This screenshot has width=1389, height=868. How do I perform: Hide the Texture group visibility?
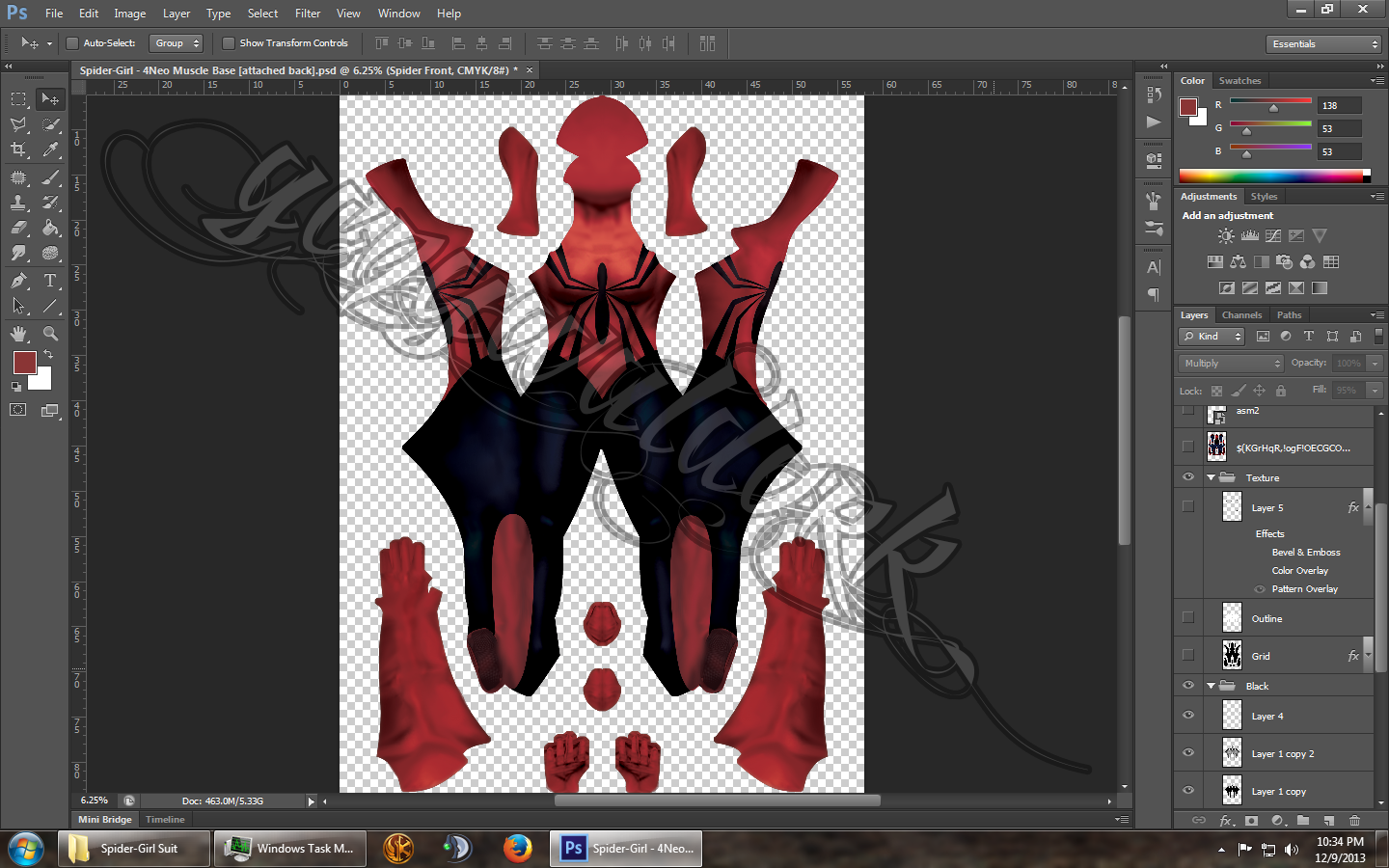click(x=1188, y=477)
